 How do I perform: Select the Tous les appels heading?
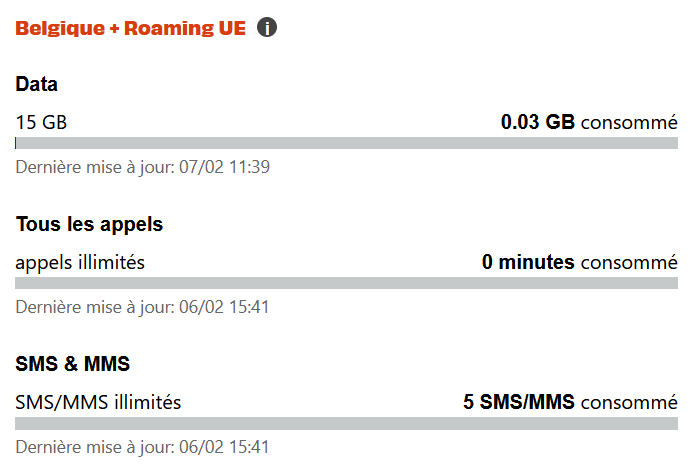tap(89, 224)
